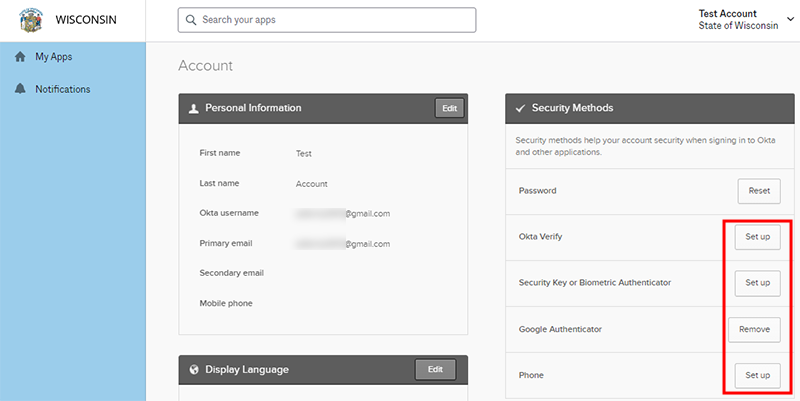Click the WISCONSIN title text in header
Screen dimensions: 800x401
tap(89, 20)
